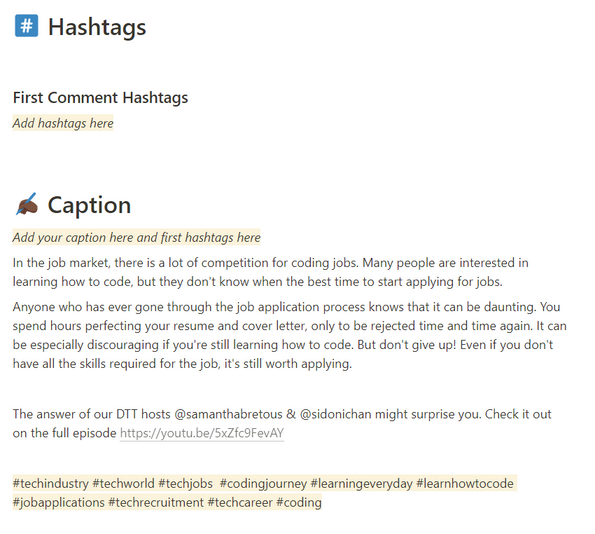Screen dimensions: 595x534
Task: Click the #coding hashtag at end
Action: pos(299,502)
